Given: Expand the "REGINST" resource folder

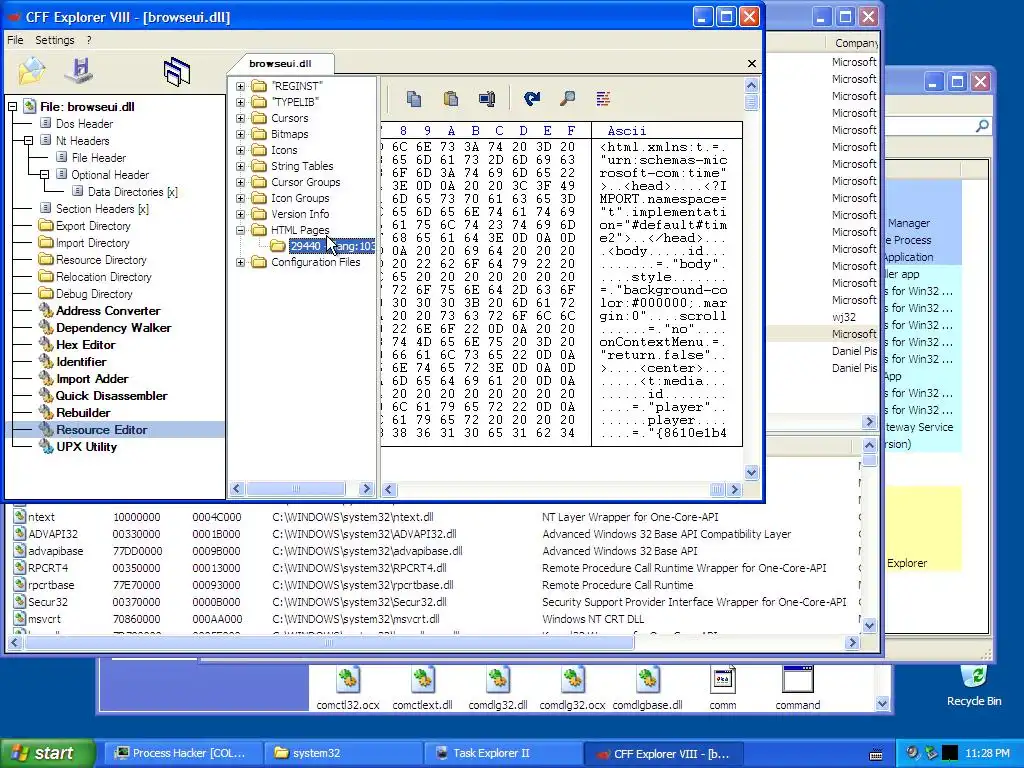Looking at the screenshot, I should tap(240, 86).
